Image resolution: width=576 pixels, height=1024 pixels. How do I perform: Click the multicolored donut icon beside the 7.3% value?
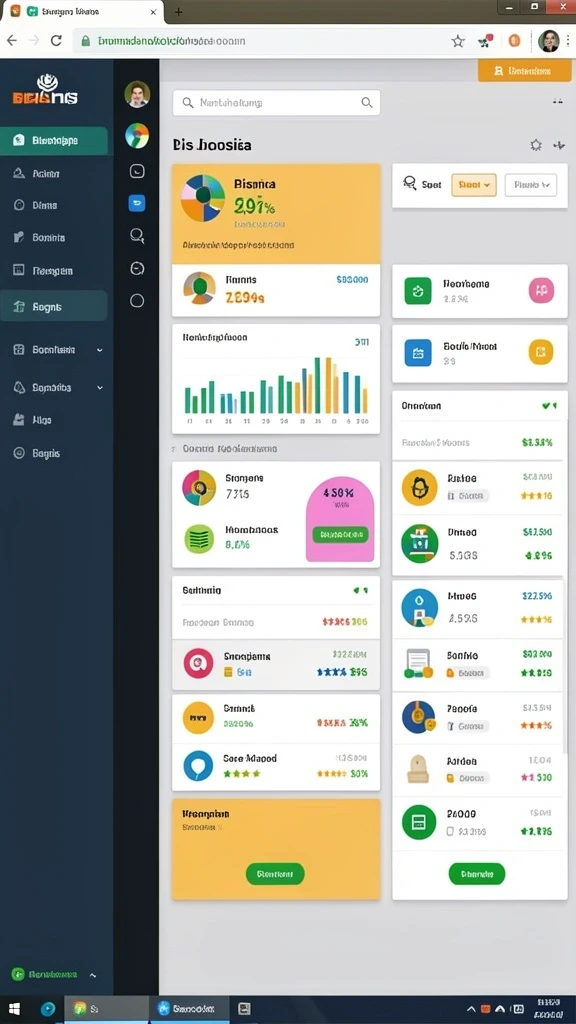point(199,487)
